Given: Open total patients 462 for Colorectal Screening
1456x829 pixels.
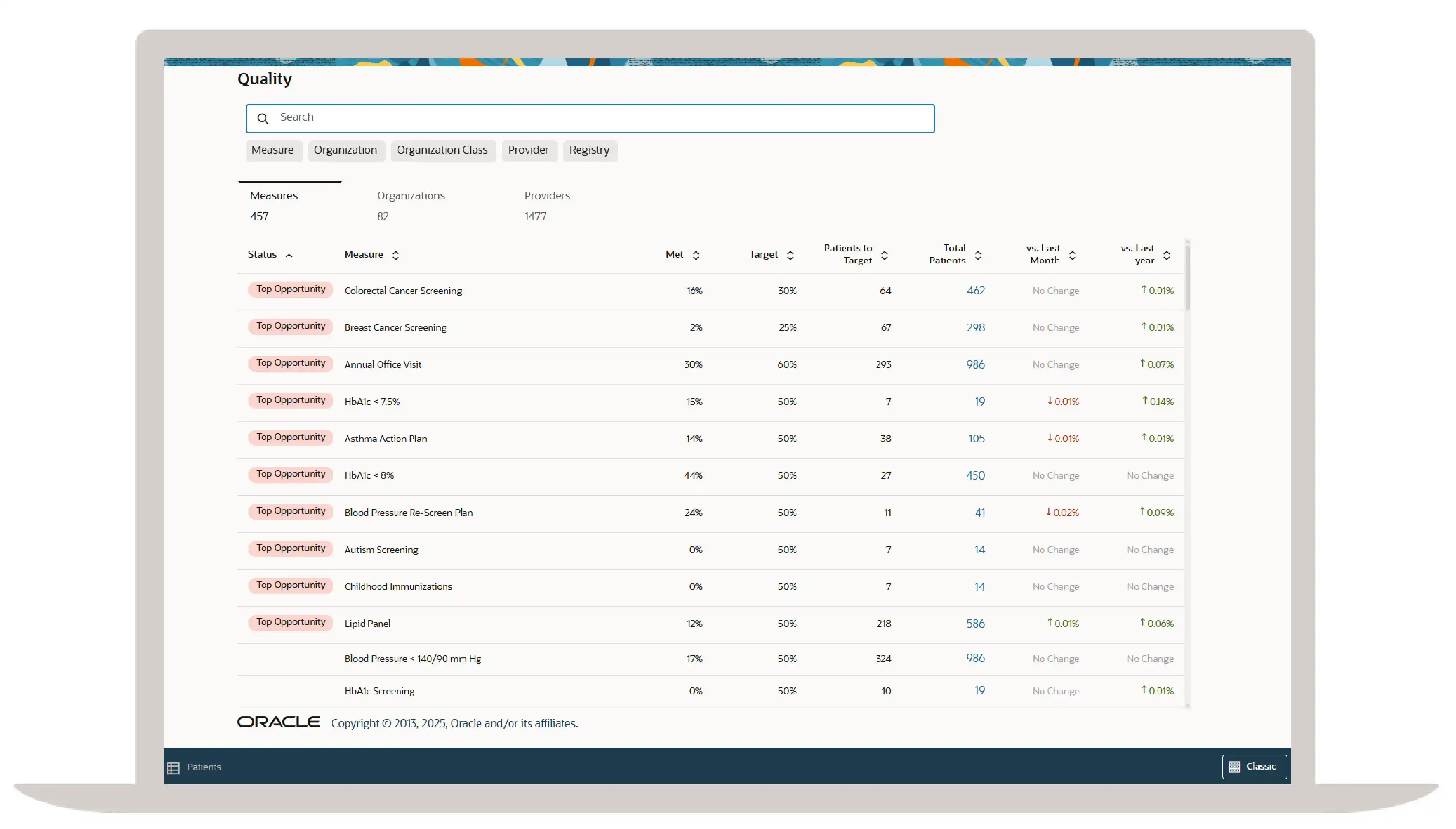Looking at the screenshot, I should point(975,291).
